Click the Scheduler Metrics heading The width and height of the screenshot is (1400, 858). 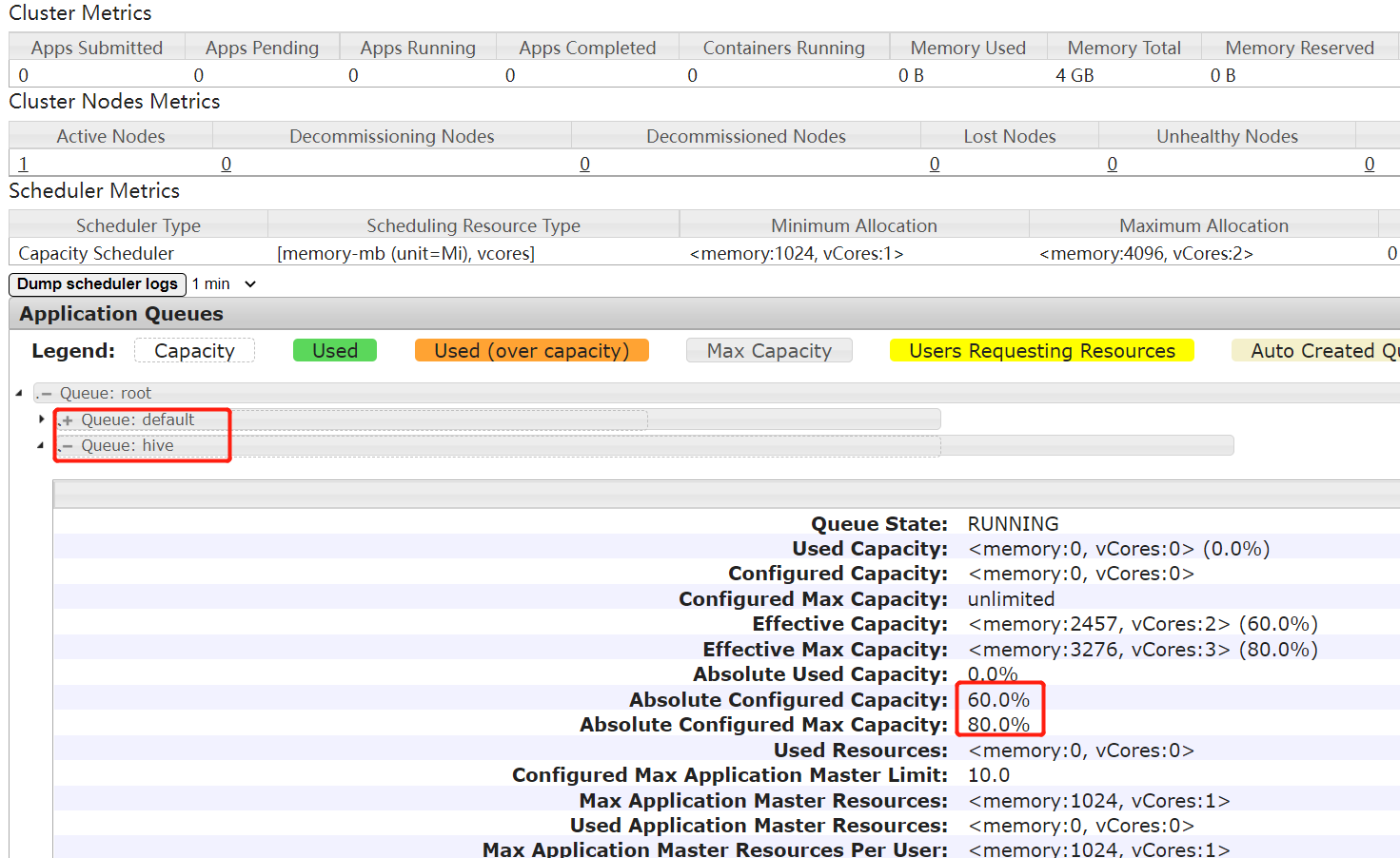(x=94, y=190)
